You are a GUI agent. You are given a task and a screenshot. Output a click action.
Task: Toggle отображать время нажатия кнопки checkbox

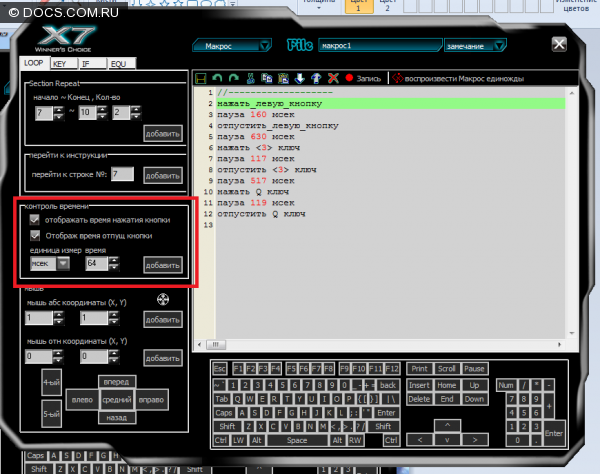[x=34, y=220]
